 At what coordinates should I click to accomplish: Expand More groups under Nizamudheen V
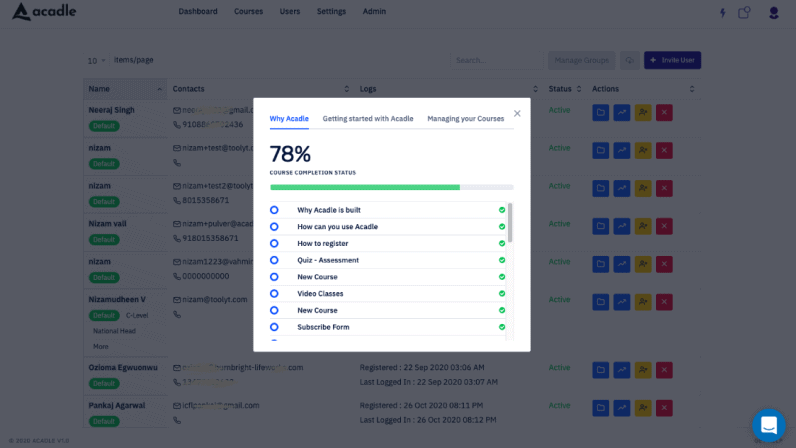click(x=101, y=346)
